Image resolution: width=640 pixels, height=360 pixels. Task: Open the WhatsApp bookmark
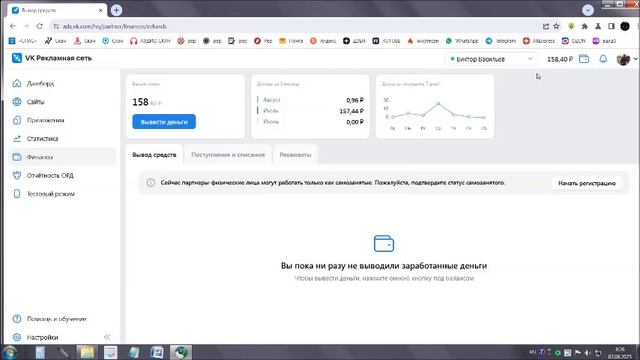(x=462, y=41)
